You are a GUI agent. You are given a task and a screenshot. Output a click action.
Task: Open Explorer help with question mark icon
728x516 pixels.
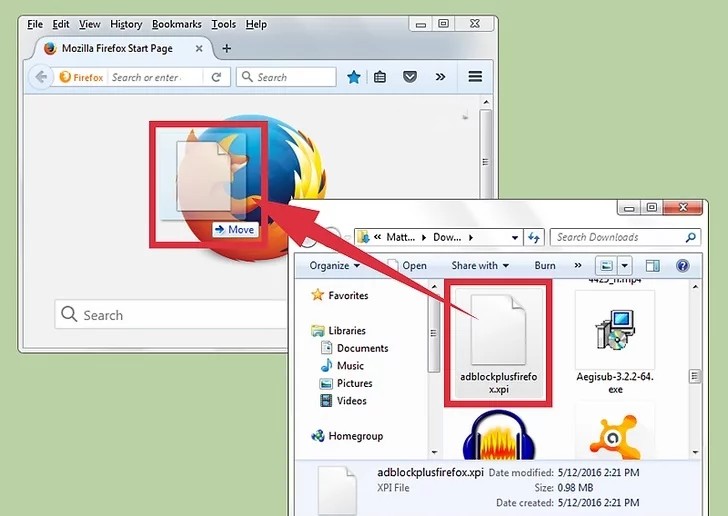click(682, 266)
